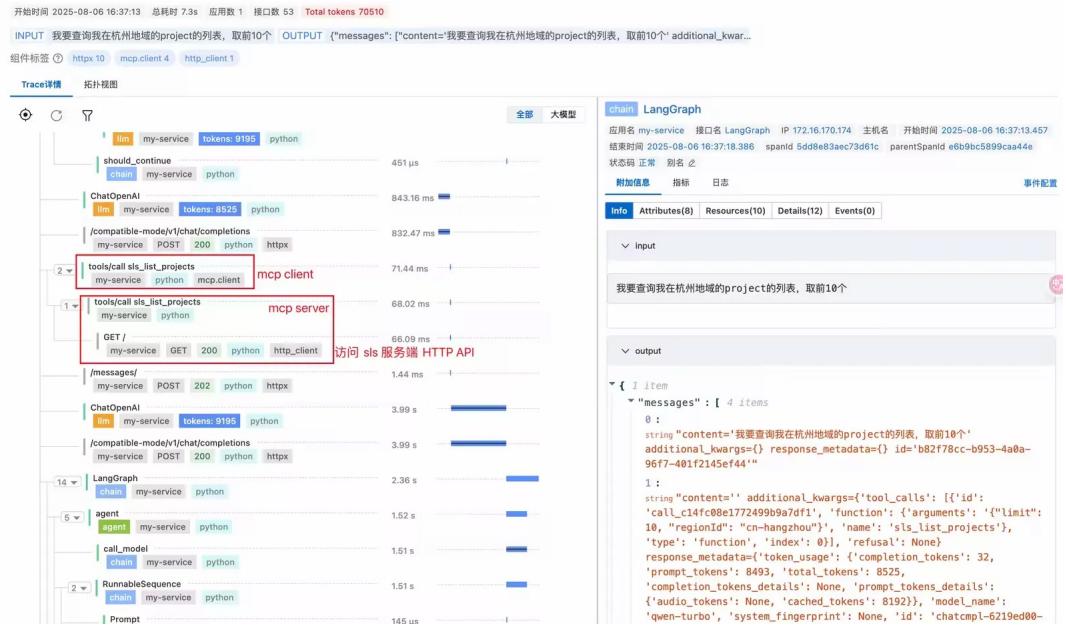Collapse the agent node with 5 children
1066x630 pixels.
coord(72,517)
